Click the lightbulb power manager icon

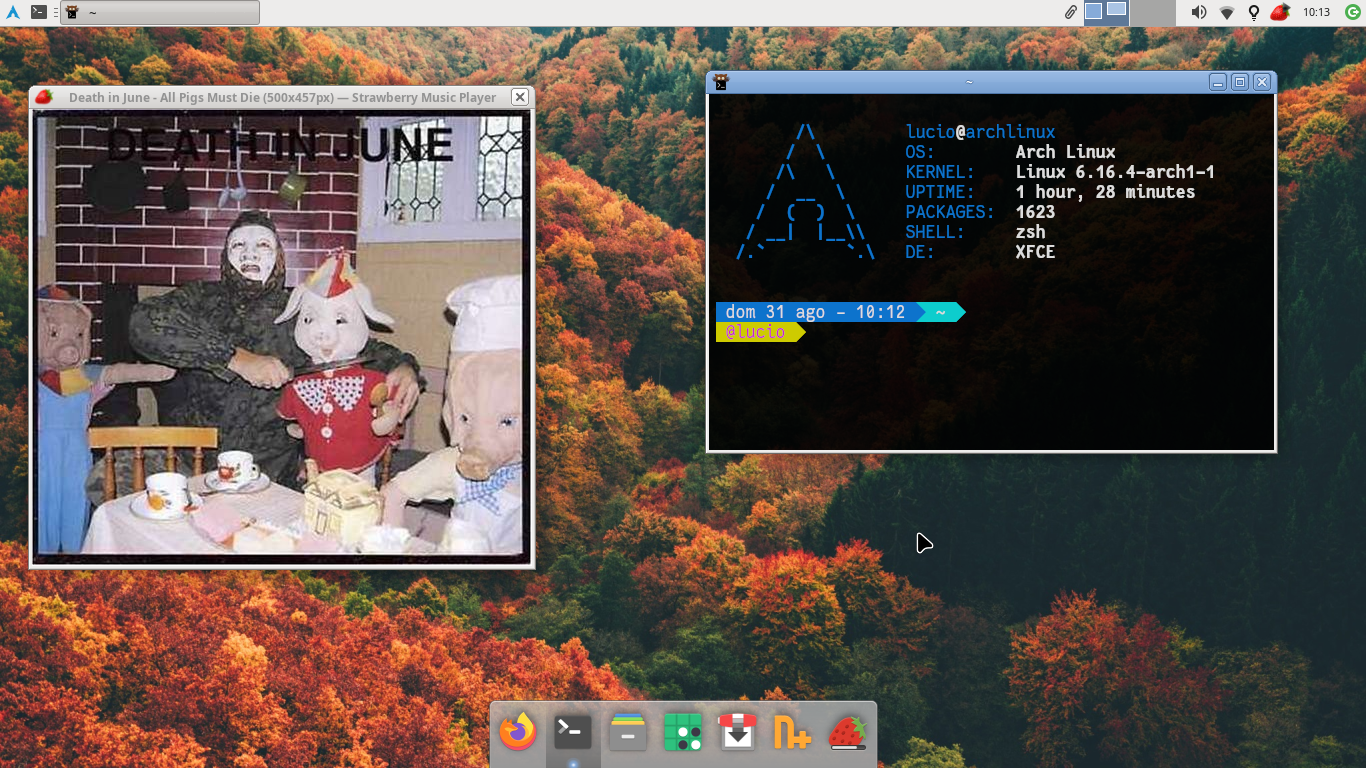click(x=1254, y=12)
